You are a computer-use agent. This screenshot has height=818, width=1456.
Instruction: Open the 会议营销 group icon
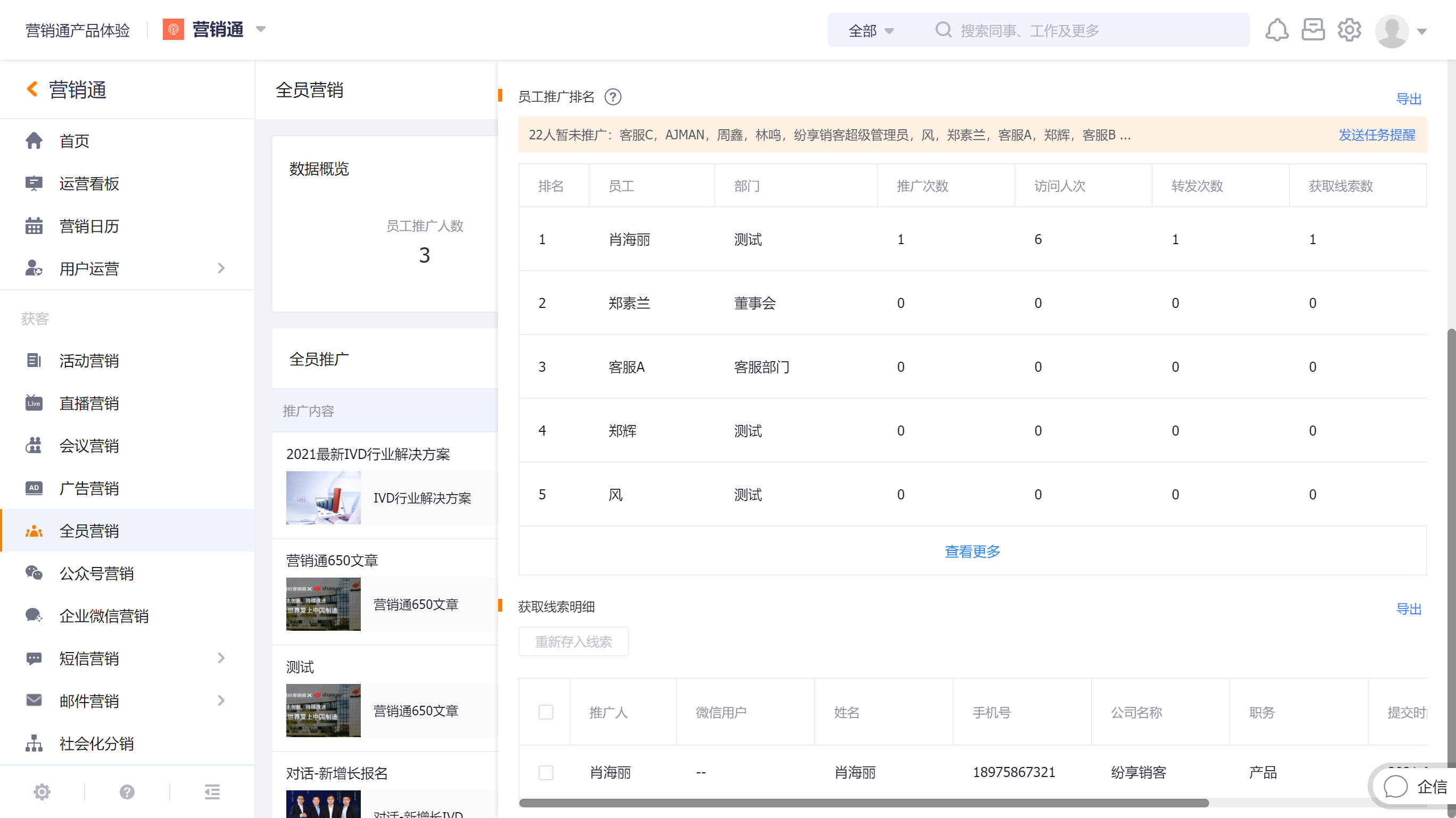click(x=34, y=446)
